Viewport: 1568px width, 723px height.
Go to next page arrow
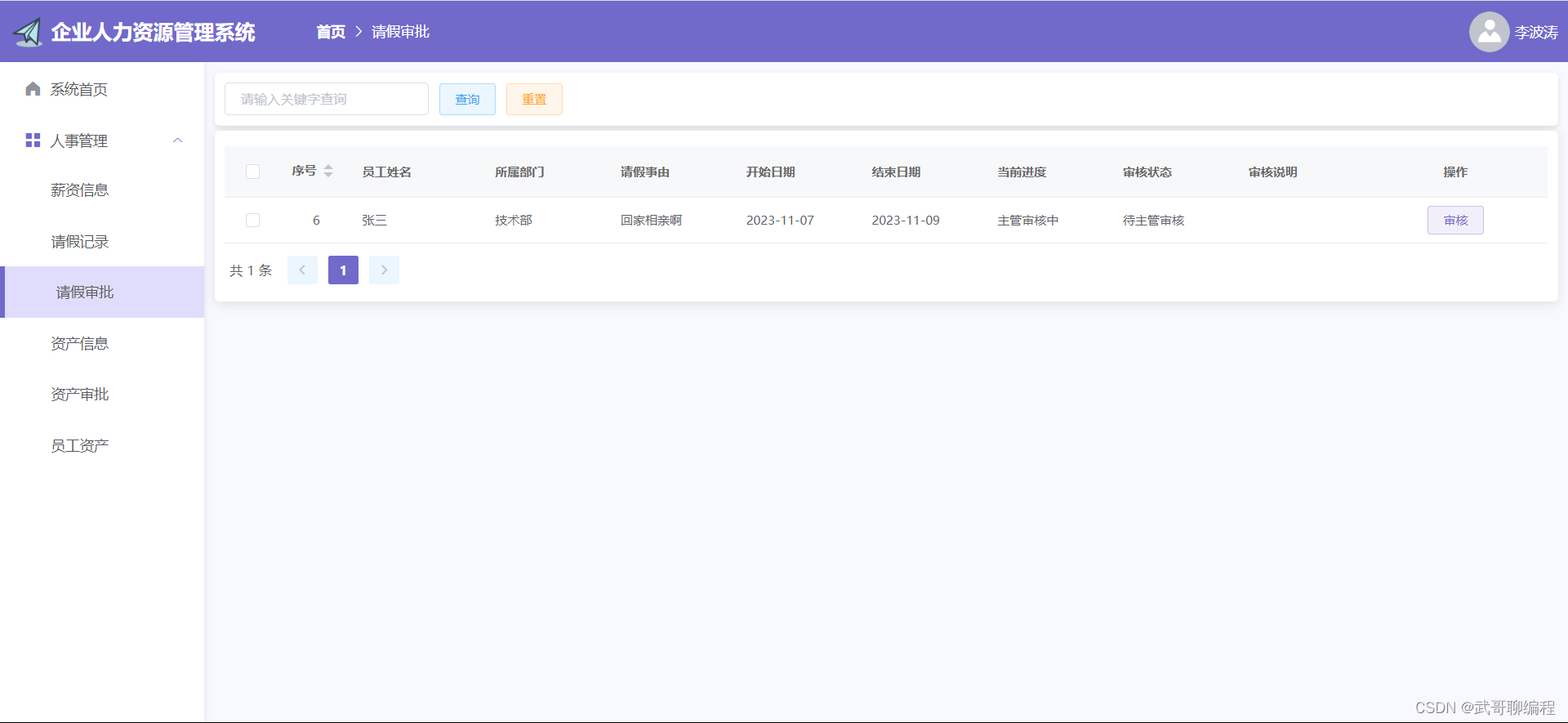click(384, 270)
